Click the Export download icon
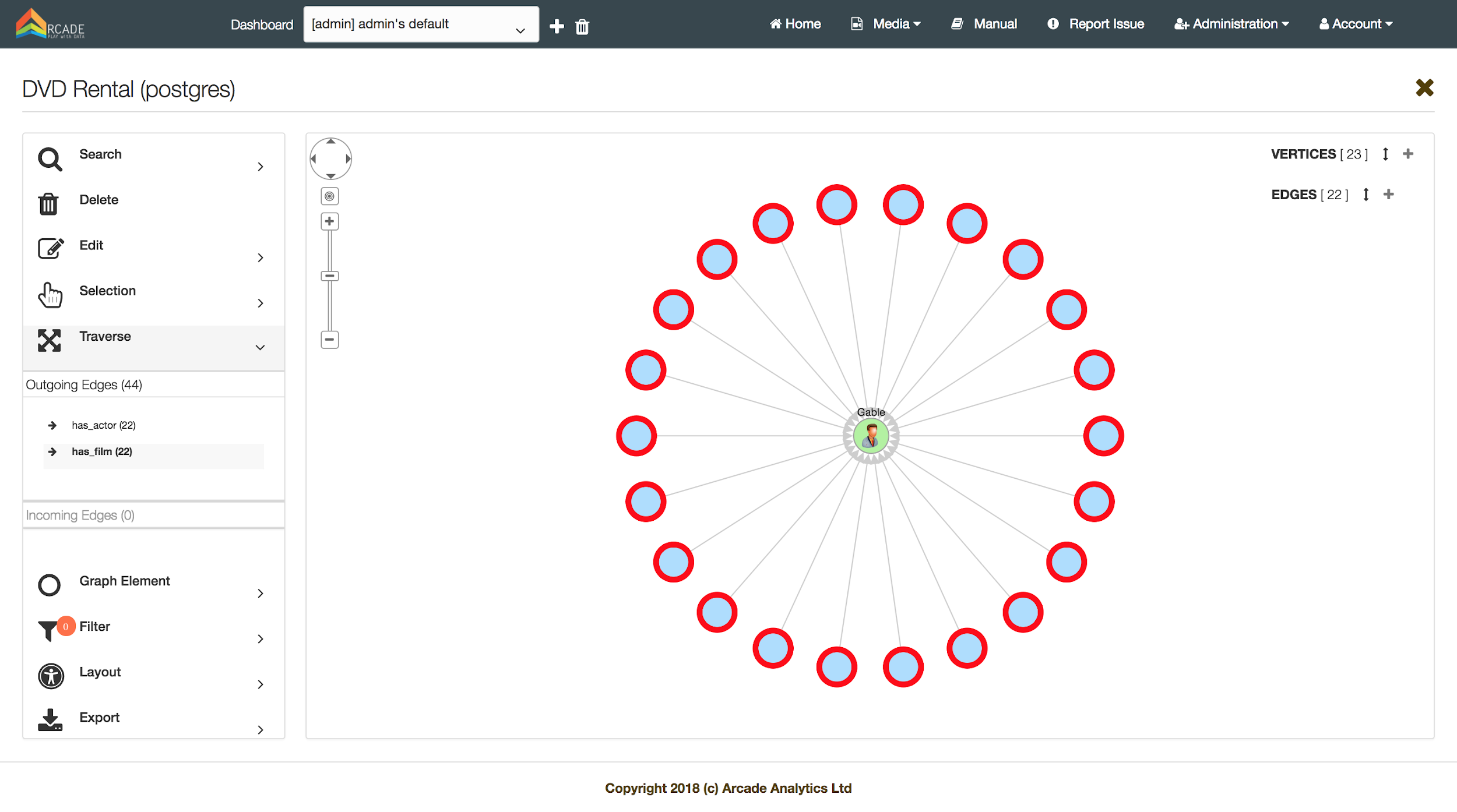Viewport: 1457px width, 812px height. [50, 721]
